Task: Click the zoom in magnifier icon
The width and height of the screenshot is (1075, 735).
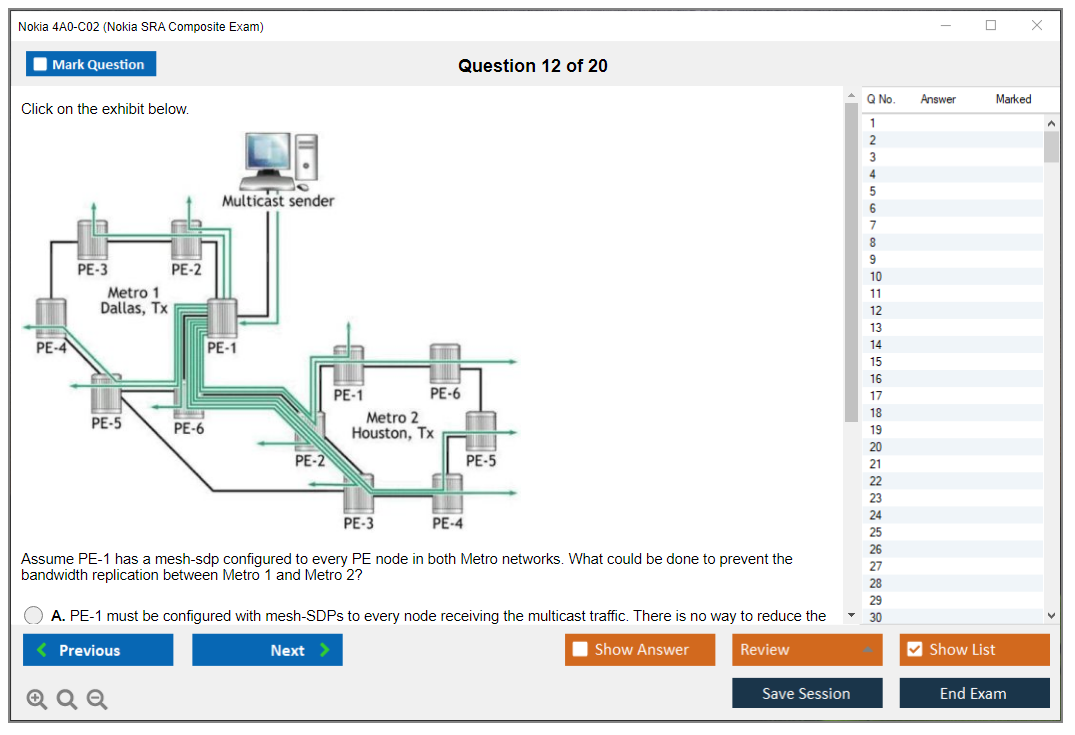Action: tap(36, 700)
